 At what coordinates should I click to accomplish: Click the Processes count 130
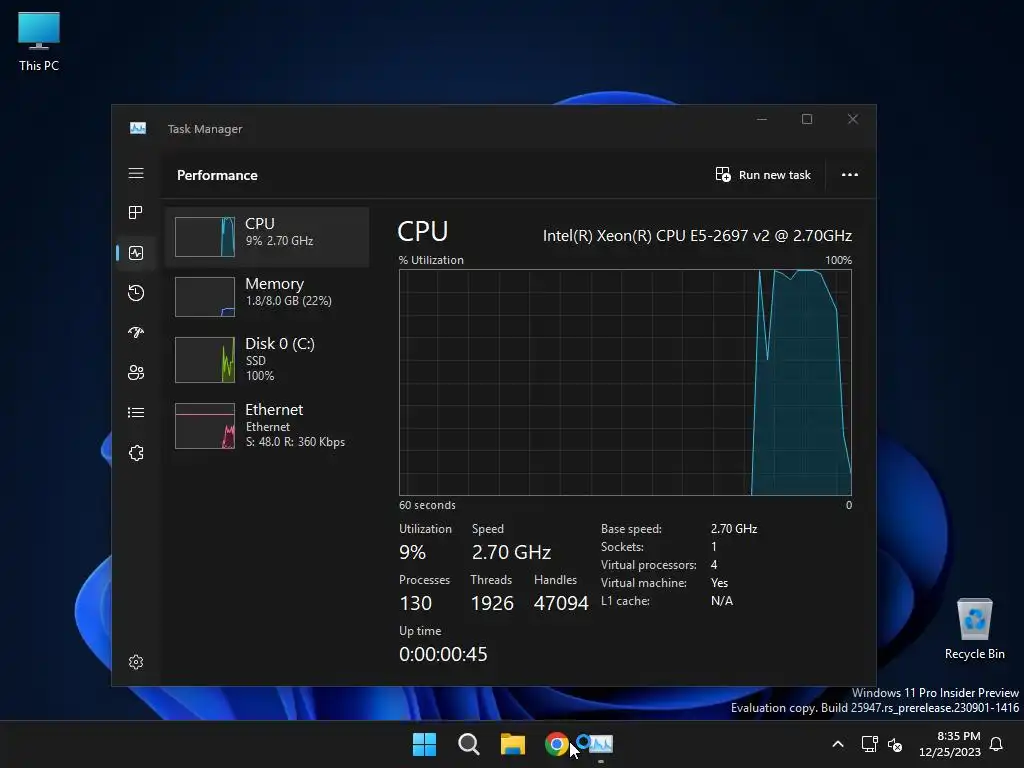[x=415, y=603]
